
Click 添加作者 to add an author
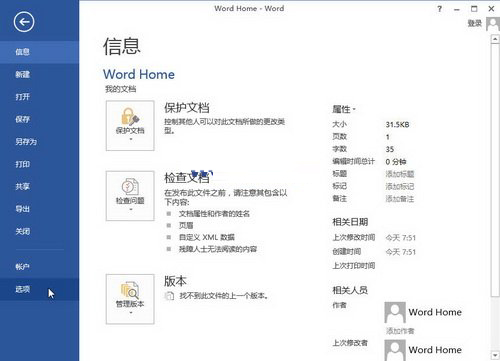[x=400, y=331]
